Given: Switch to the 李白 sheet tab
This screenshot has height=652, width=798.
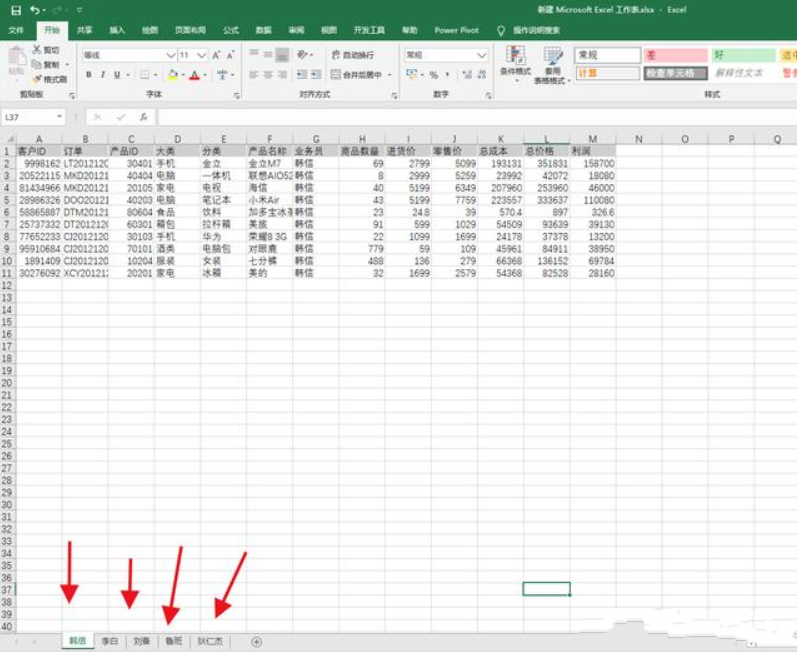Looking at the screenshot, I should [x=110, y=641].
